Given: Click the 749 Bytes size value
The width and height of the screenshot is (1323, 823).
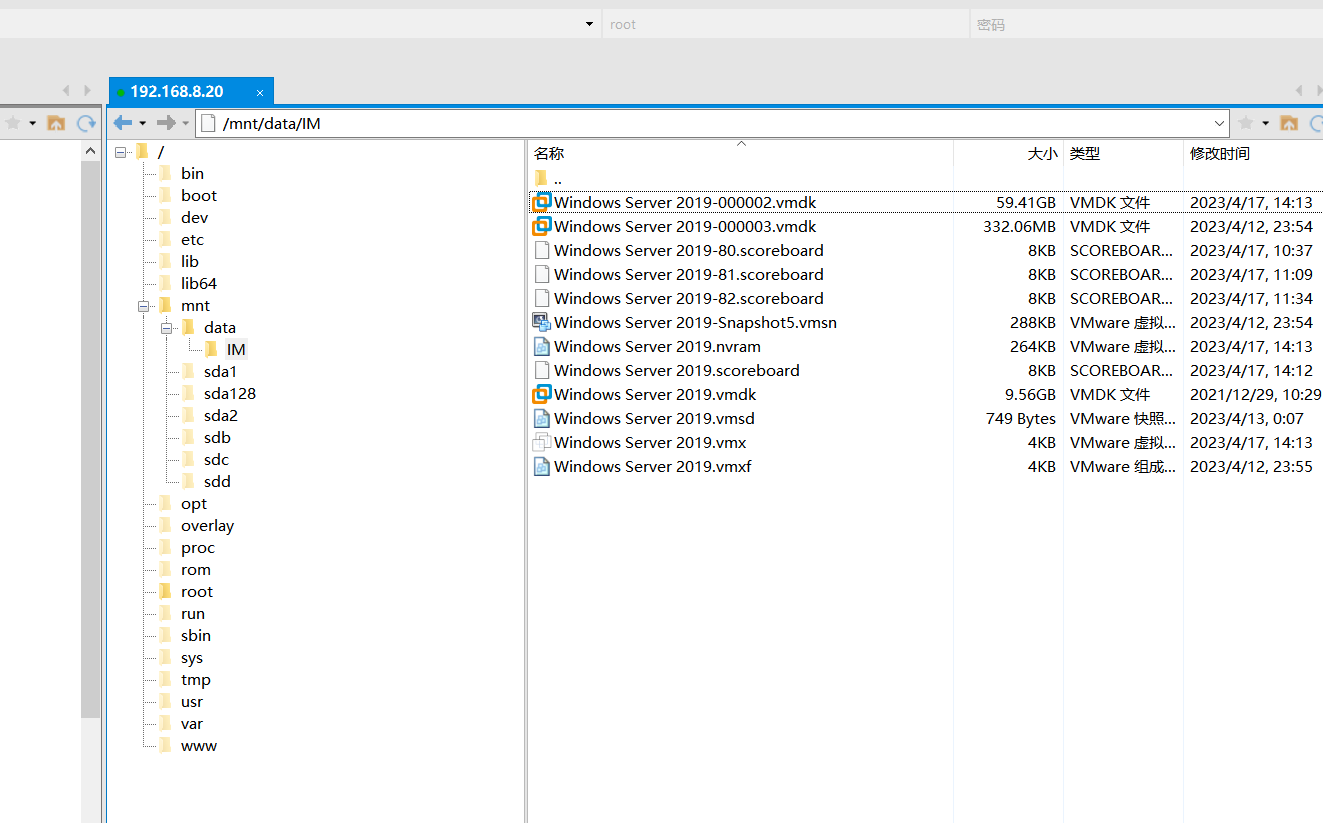Looking at the screenshot, I should [1021, 418].
